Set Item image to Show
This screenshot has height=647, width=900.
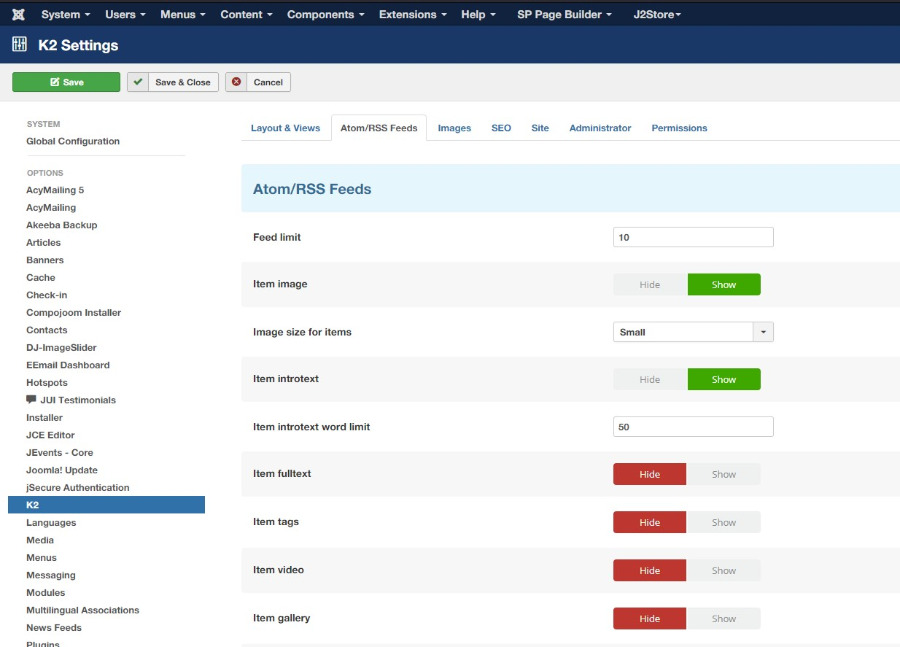coord(724,284)
